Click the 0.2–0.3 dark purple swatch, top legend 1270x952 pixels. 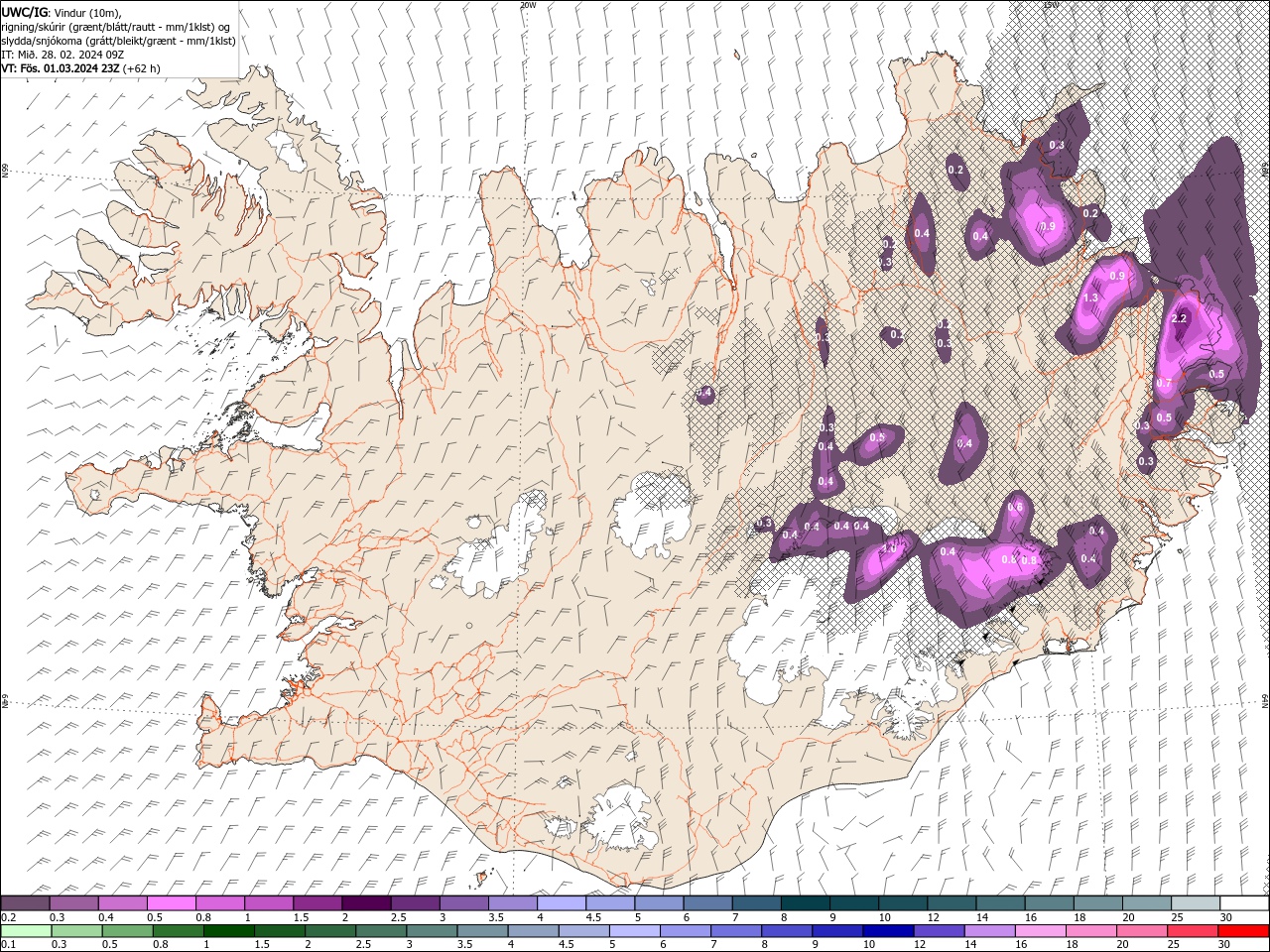coord(25,903)
